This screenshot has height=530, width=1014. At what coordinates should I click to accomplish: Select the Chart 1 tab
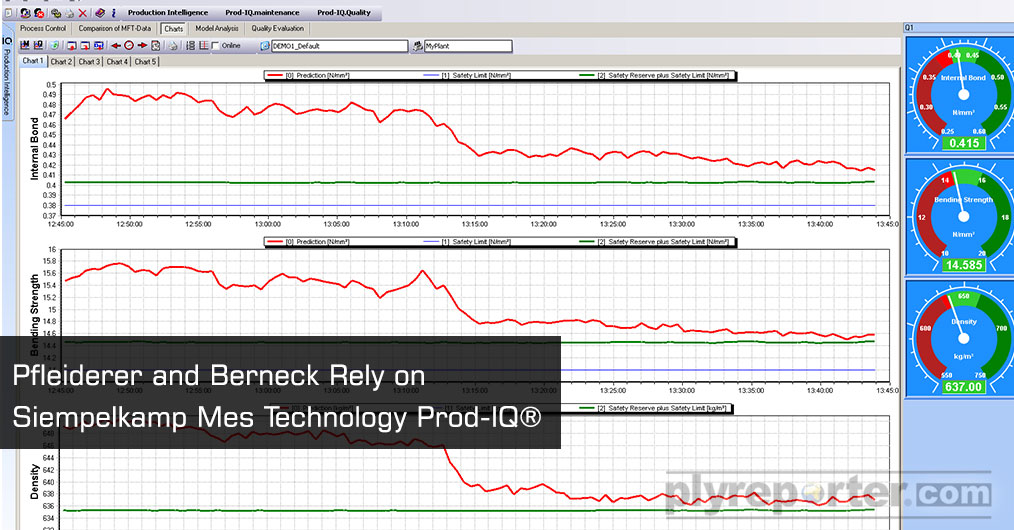33,61
